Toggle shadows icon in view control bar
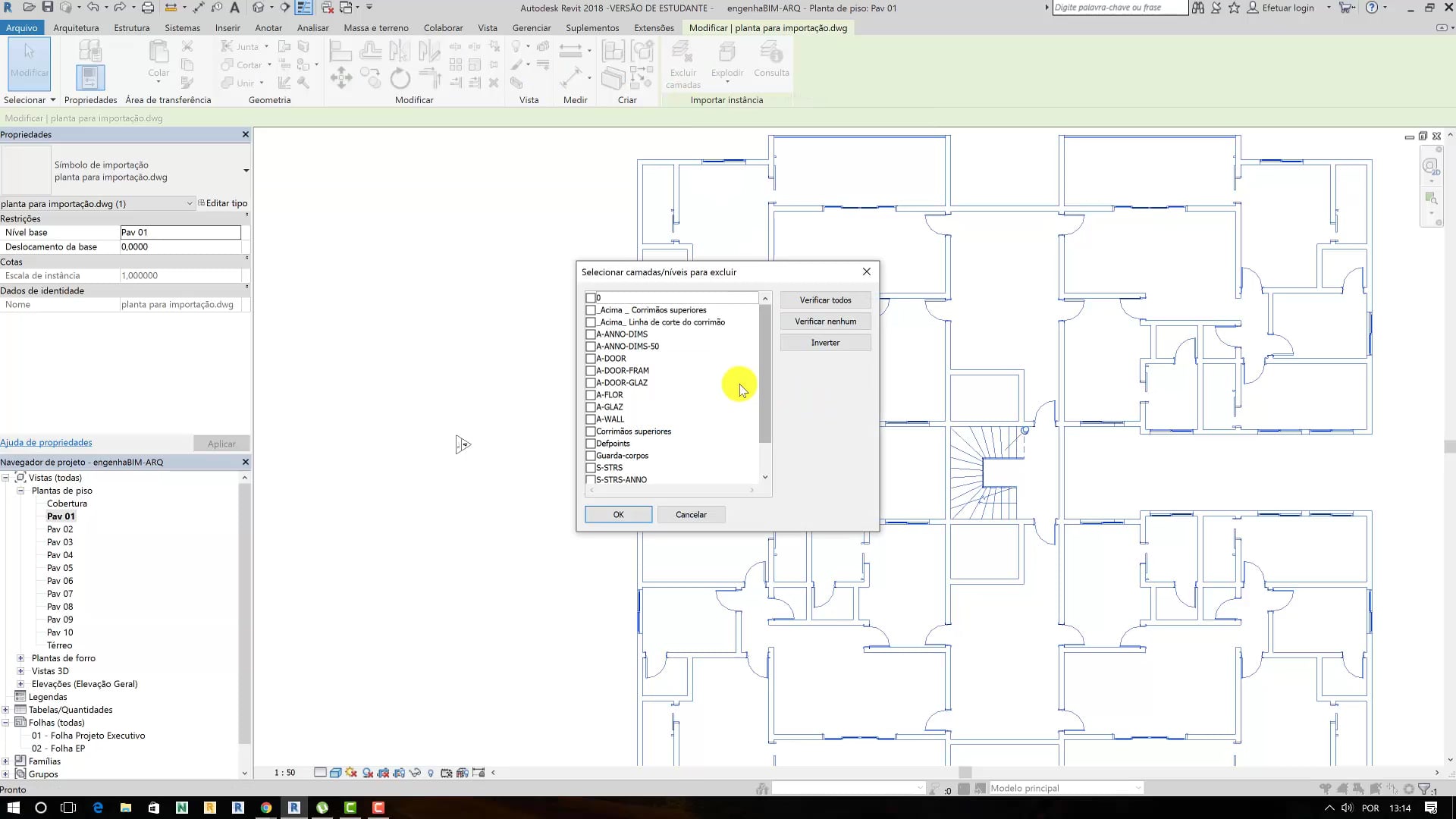The image size is (1456, 819). 368,773
